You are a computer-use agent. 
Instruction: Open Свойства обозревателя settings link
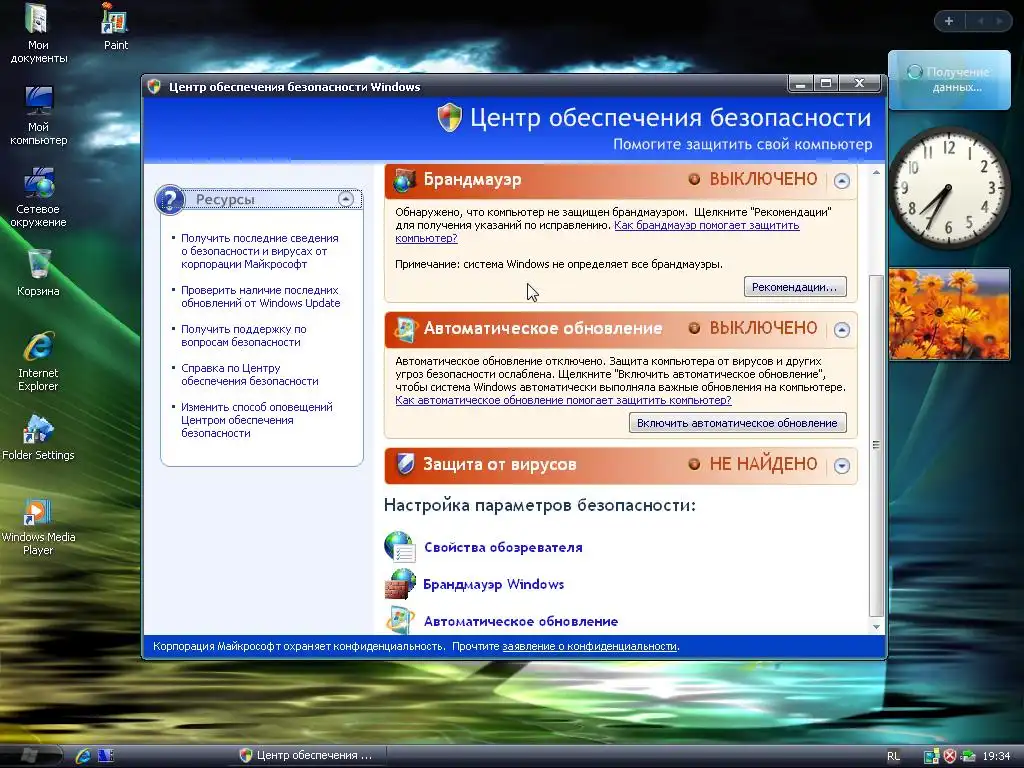(x=503, y=547)
